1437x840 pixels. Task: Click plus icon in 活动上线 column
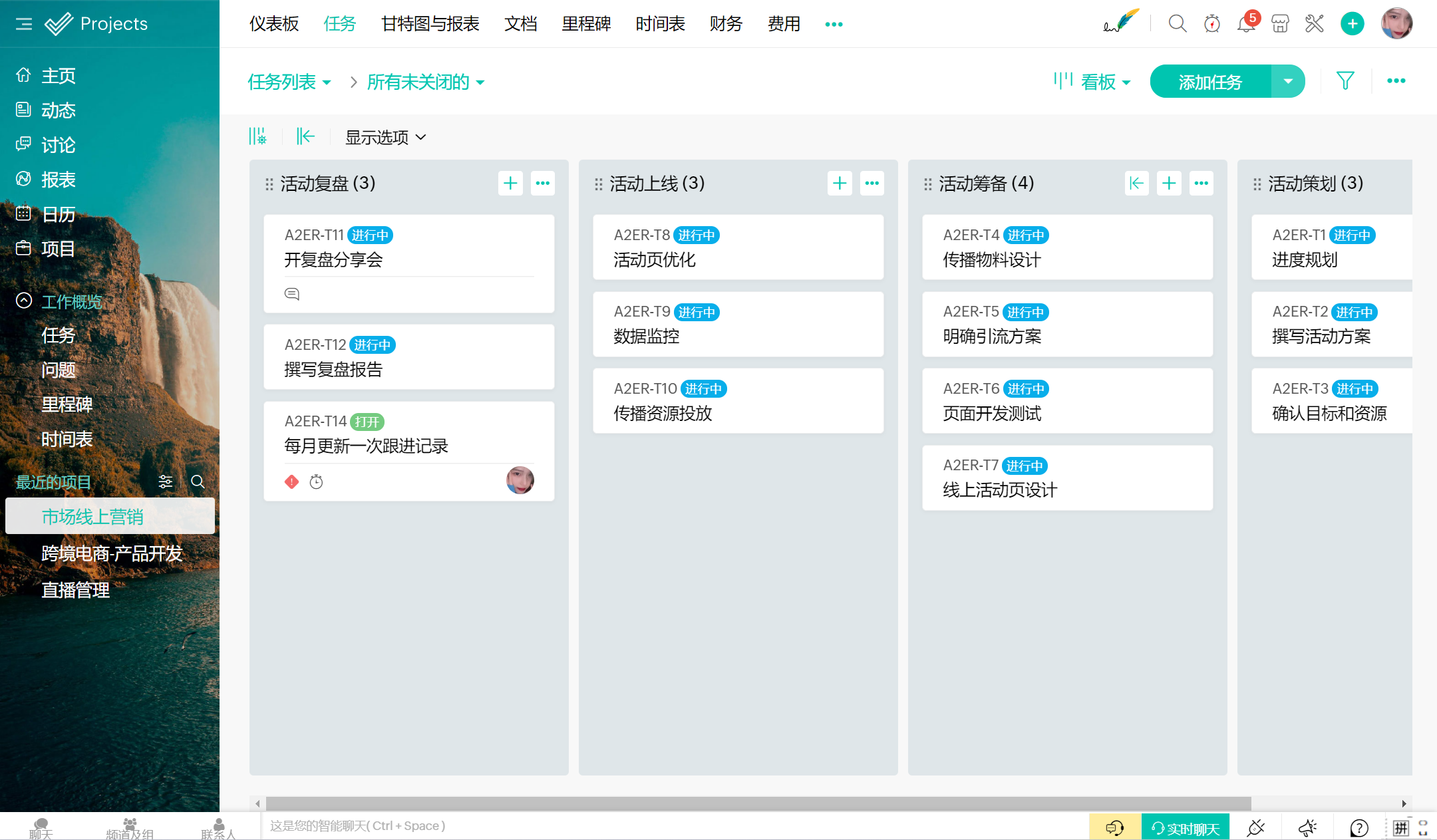click(840, 183)
